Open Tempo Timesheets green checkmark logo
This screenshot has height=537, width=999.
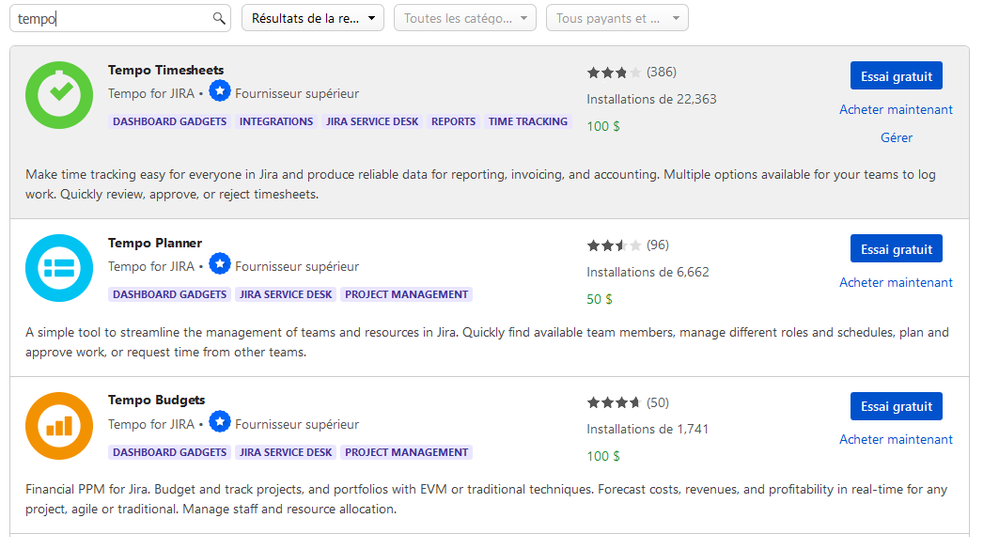pyautogui.click(x=59, y=95)
